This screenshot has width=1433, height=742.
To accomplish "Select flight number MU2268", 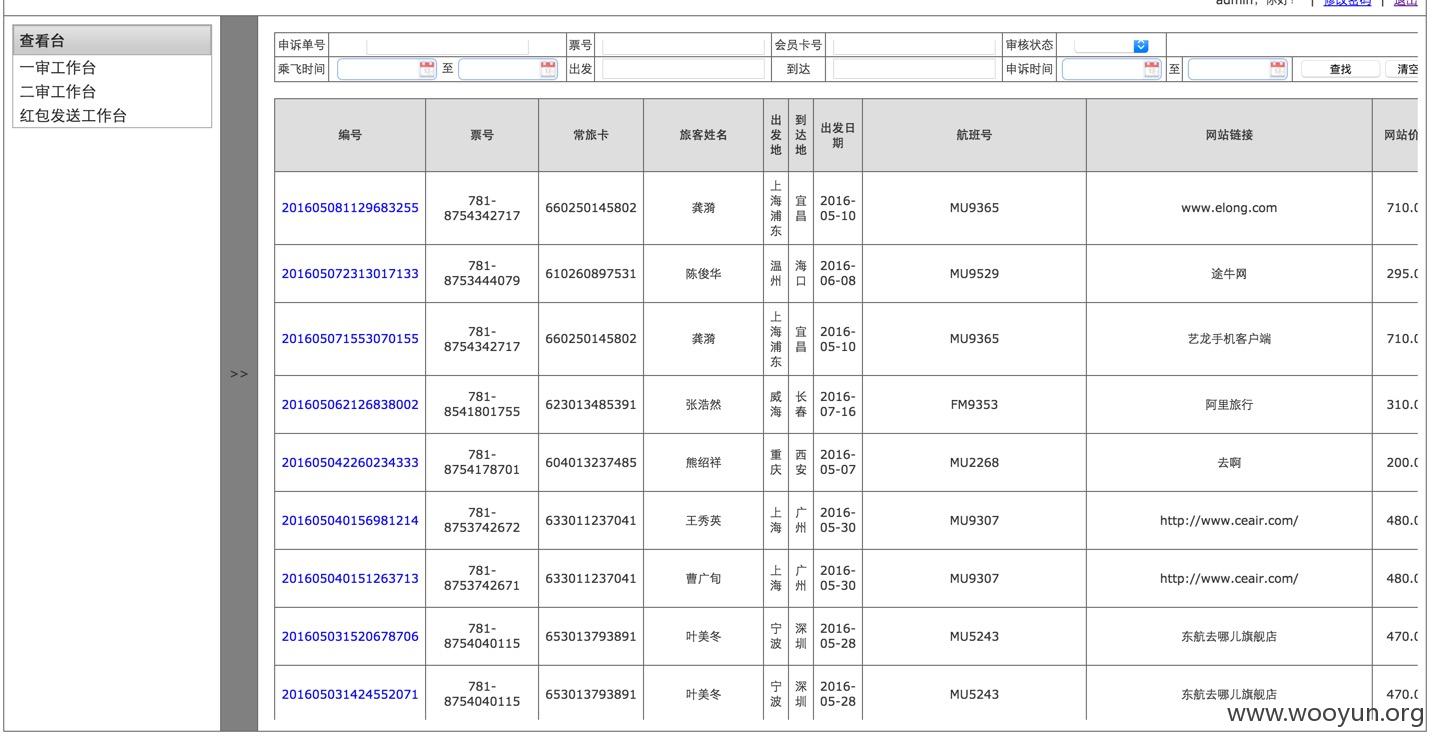I will 974,463.
